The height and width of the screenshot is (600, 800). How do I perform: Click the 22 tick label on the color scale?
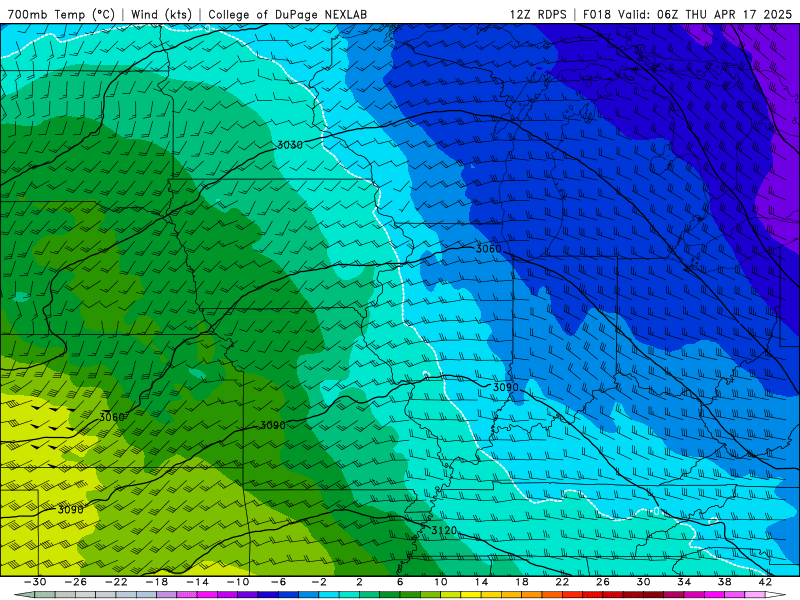tap(562, 582)
